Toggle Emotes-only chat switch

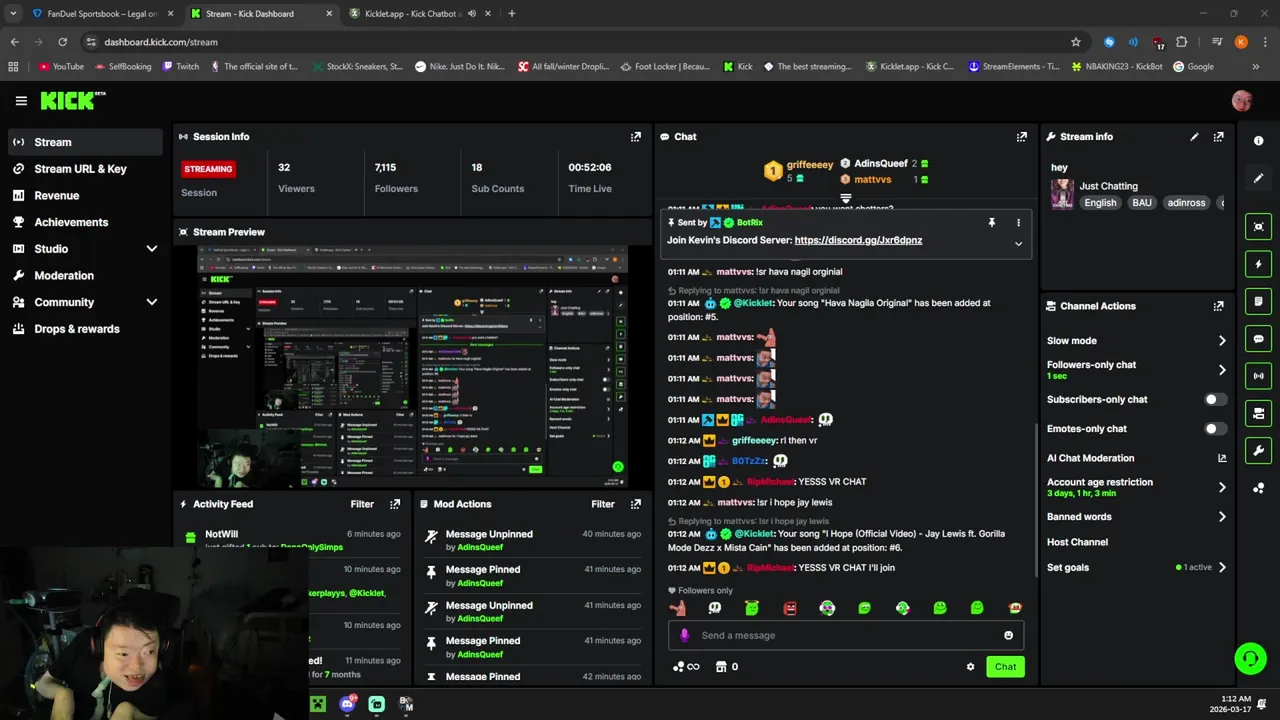coord(1215,429)
